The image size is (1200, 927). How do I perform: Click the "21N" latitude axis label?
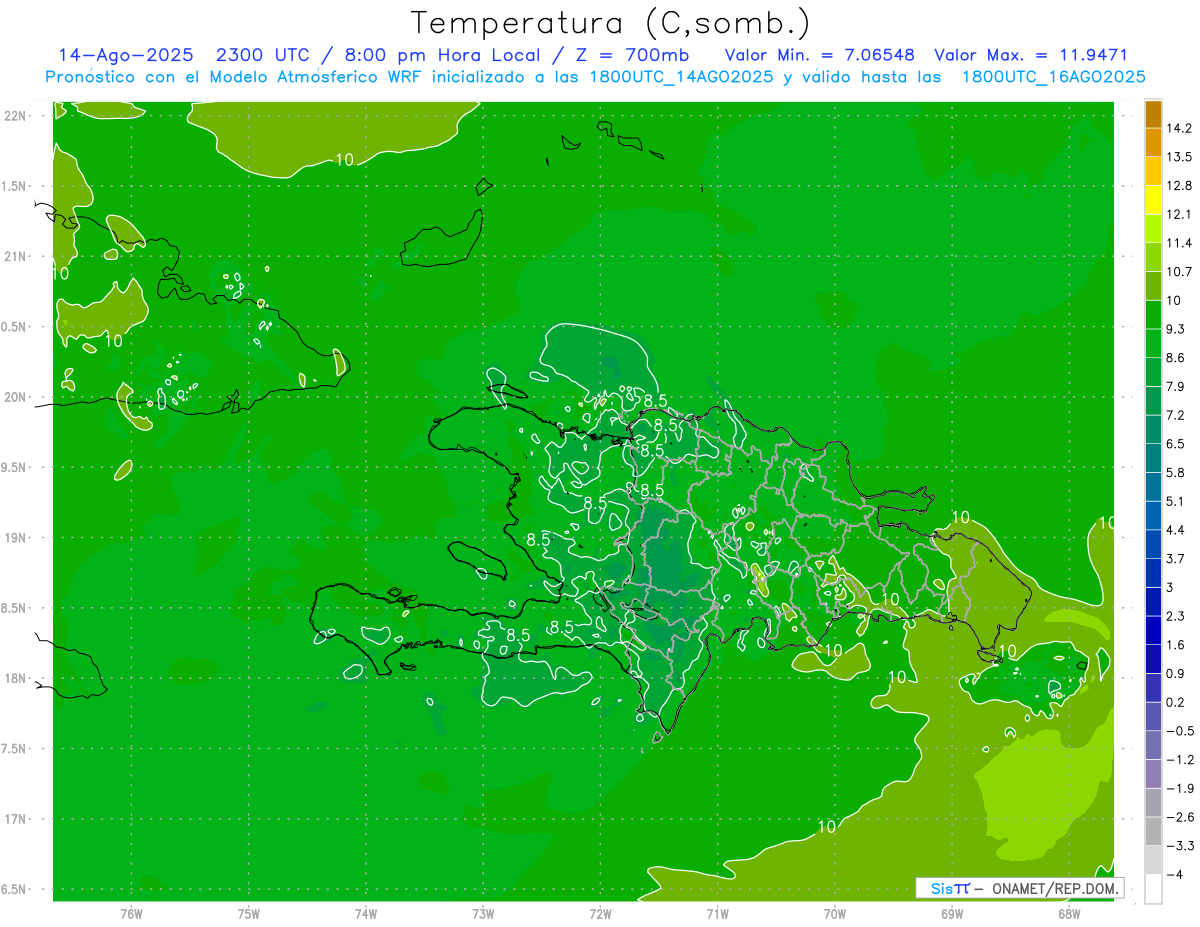pos(14,256)
